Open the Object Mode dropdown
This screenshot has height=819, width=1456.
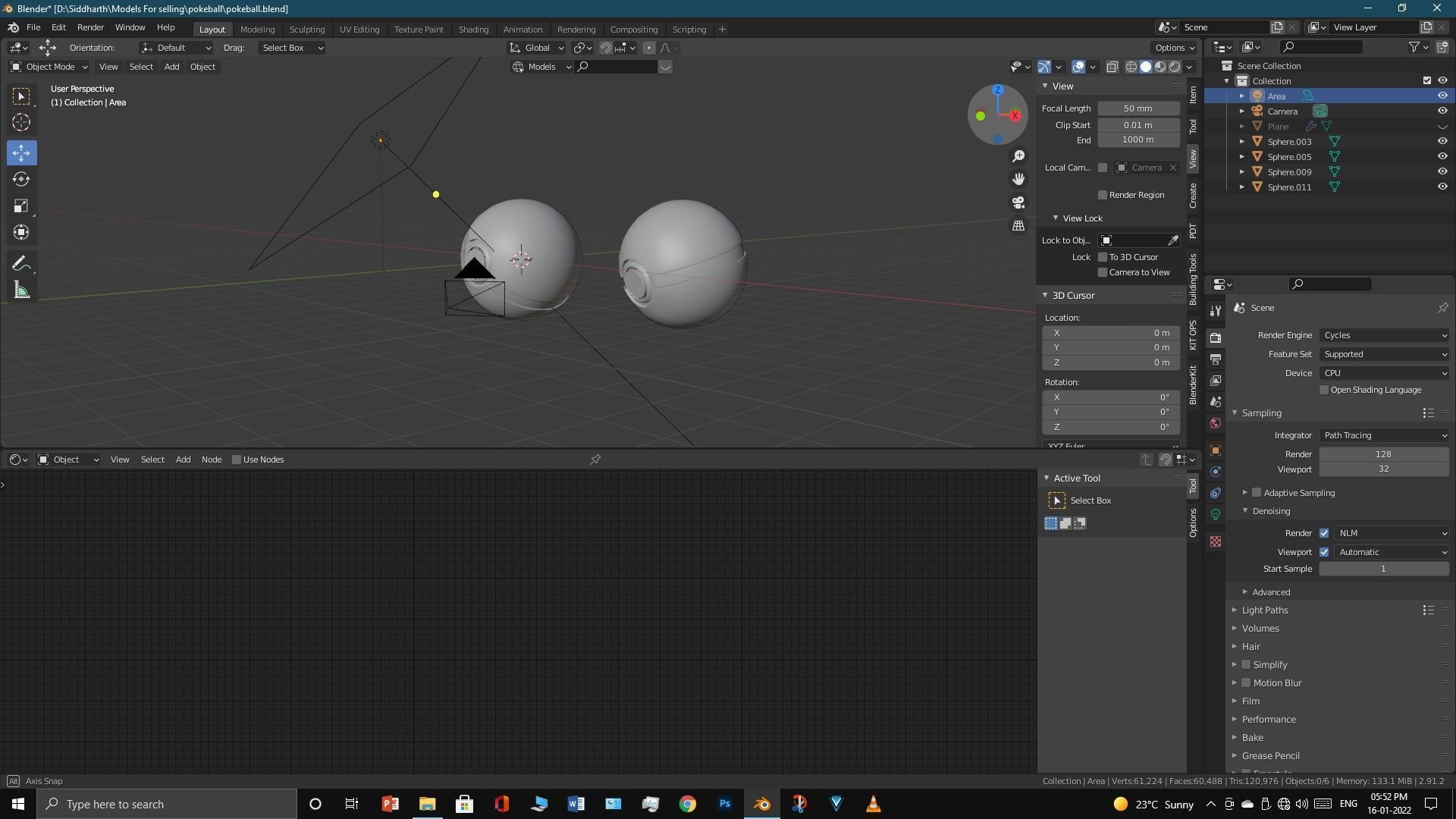[x=49, y=67]
